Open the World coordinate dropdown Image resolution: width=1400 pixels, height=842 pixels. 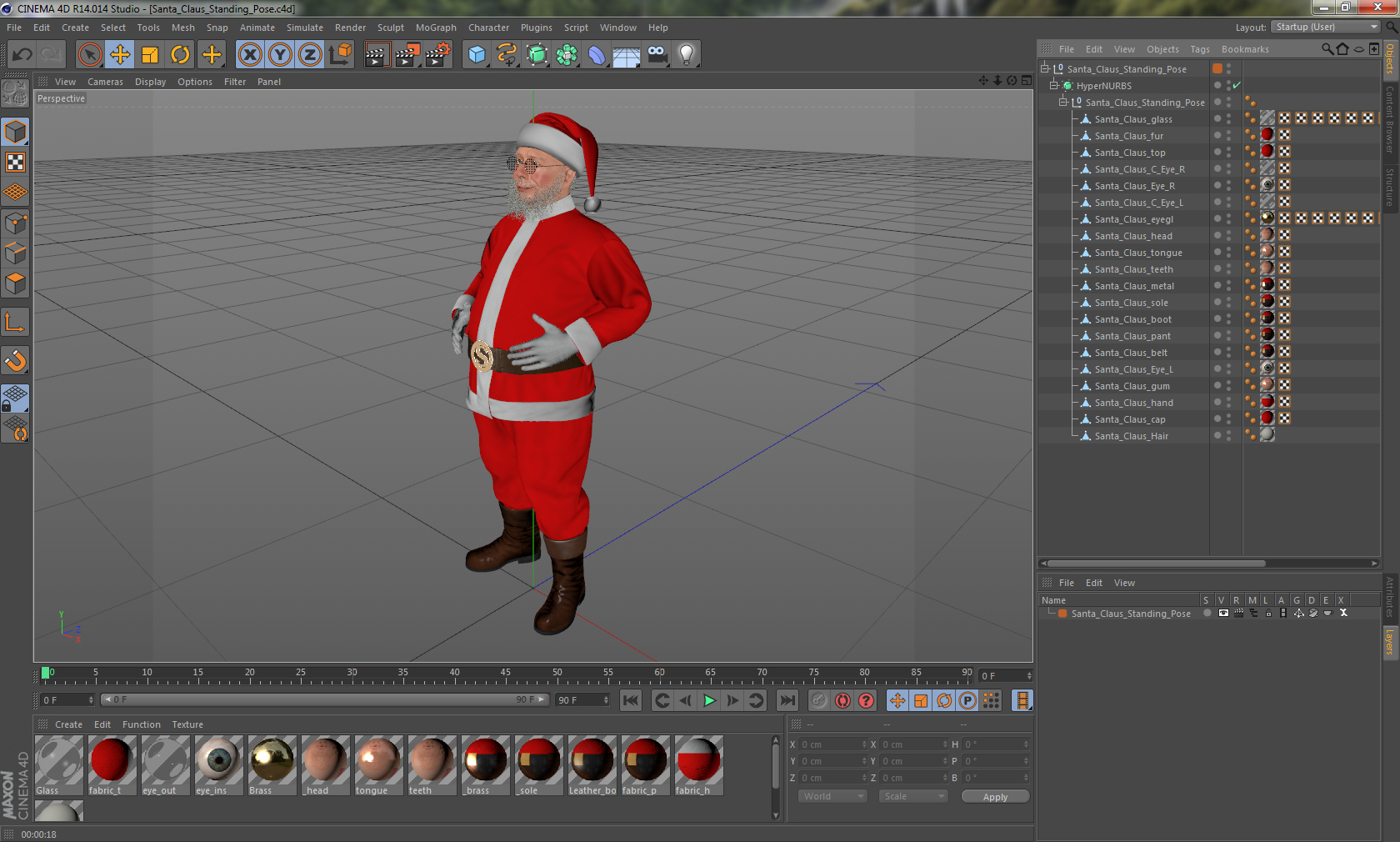(x=832, y=796)
